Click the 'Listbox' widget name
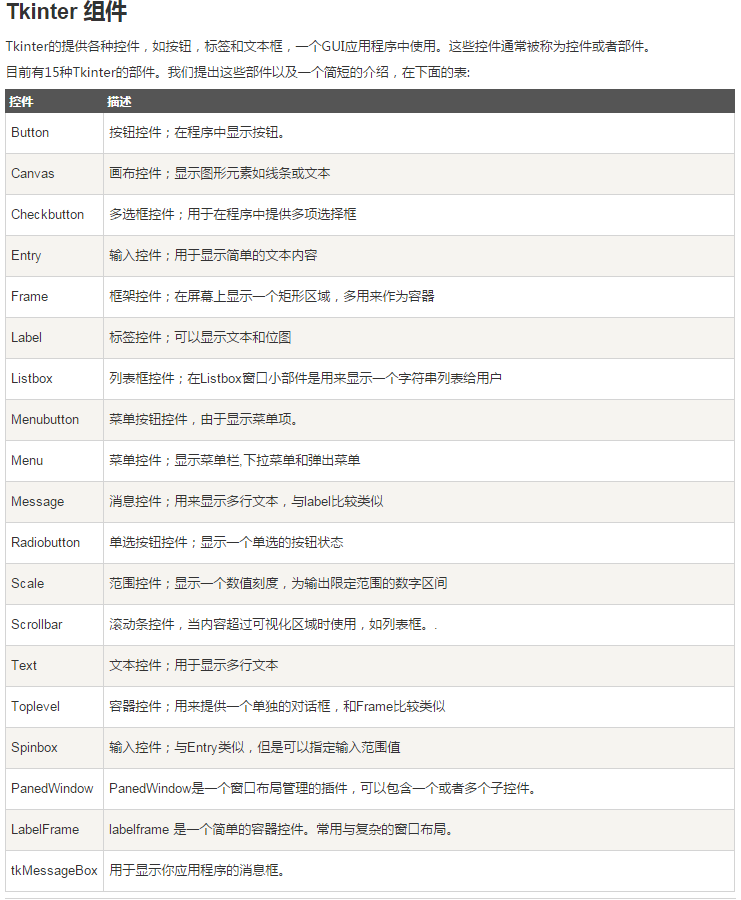Screen dimensions: 741x900 32,379
